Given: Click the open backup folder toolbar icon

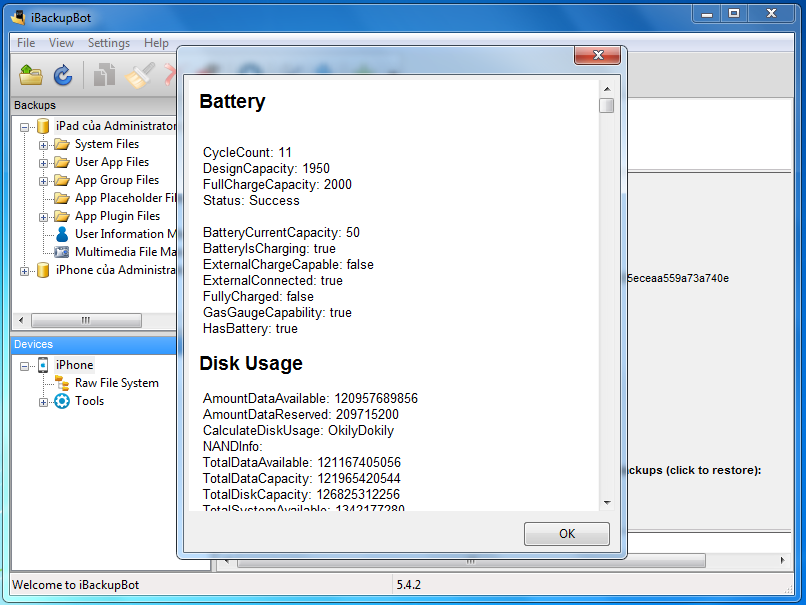Looking at the screenshot, I should tap(31, 75).
